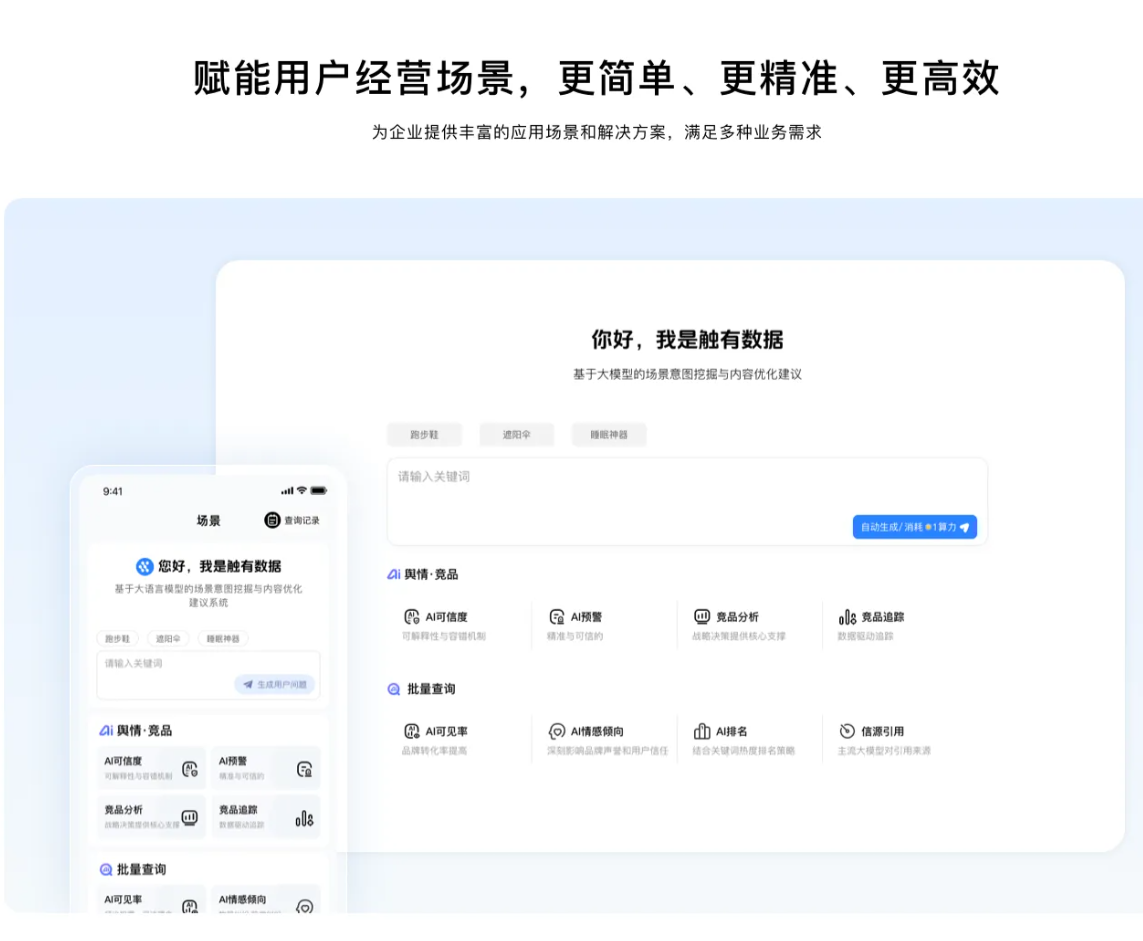Image resolution: width=1143 pixels, height=941 pixels.
Task: Click the 竞品追踪 bar-chart icon
Action: (846, 617)
